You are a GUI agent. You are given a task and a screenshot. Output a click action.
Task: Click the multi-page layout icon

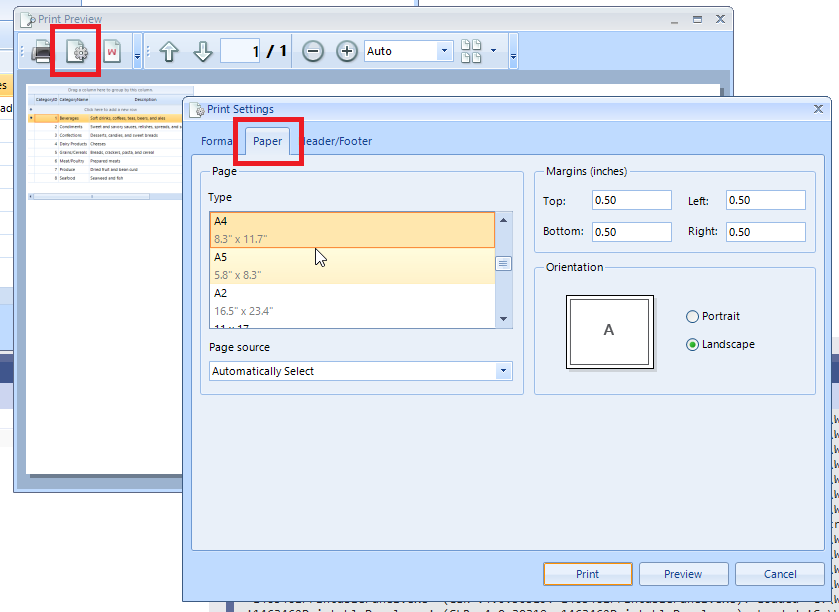(x=471, y=51)
